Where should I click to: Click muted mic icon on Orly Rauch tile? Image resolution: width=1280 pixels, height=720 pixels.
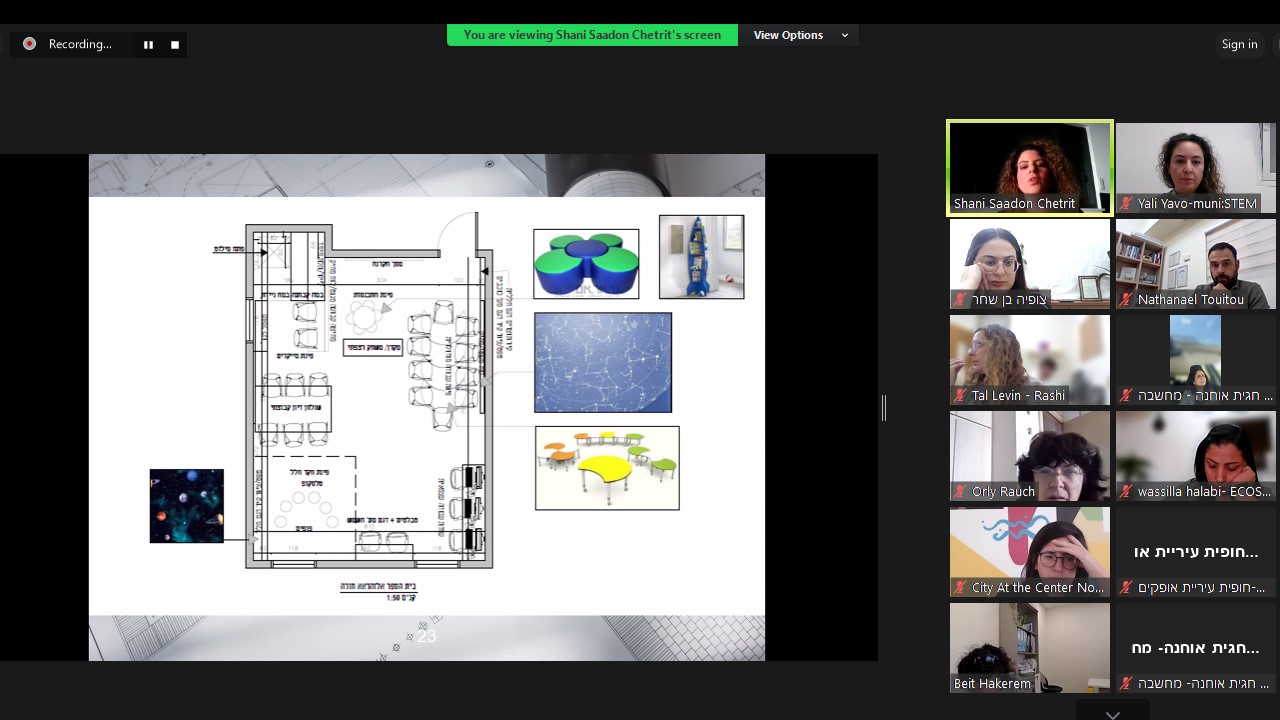click(x=960, y=492)
